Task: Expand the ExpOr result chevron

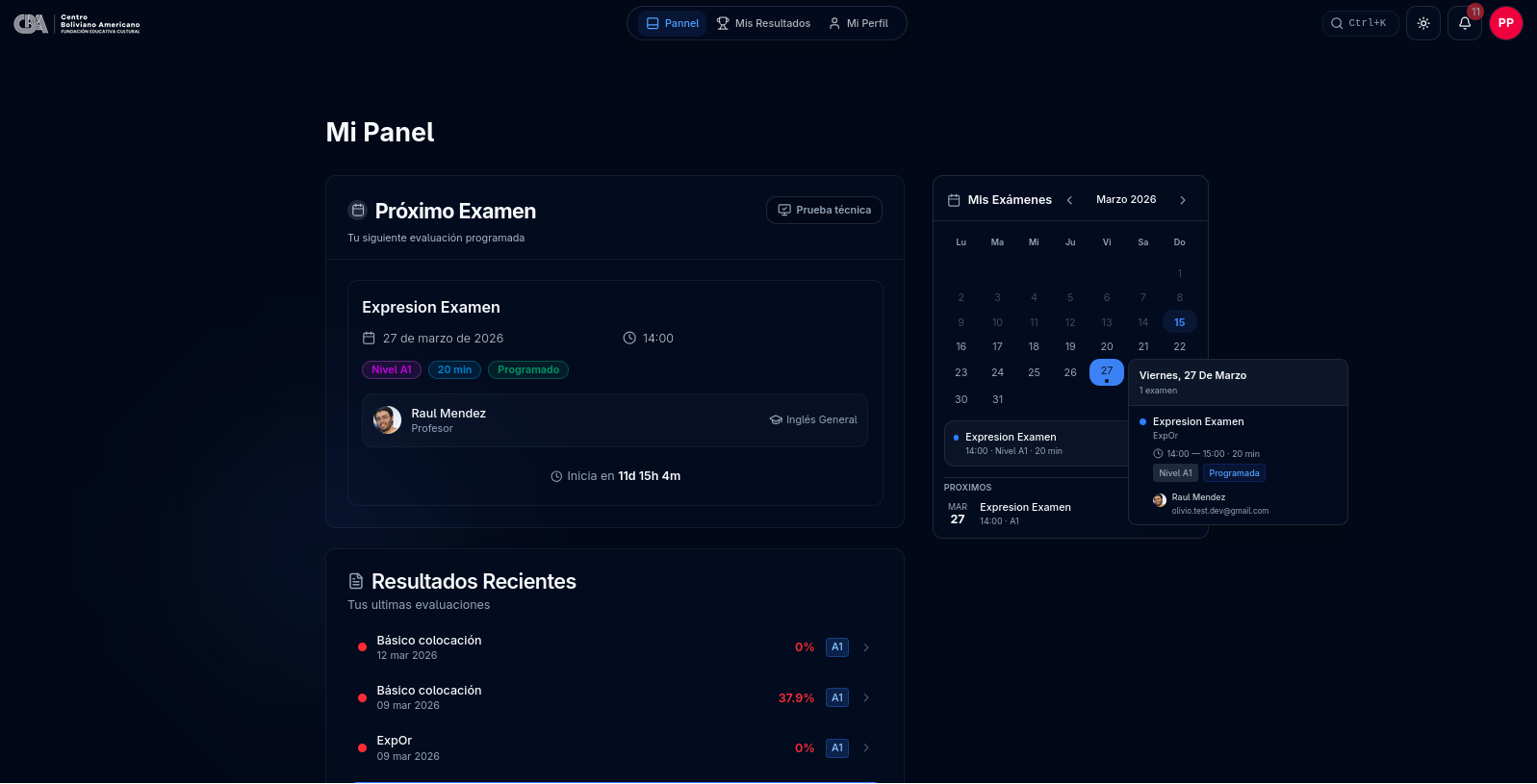Action: pyautogui.click(x=866, y=747)
